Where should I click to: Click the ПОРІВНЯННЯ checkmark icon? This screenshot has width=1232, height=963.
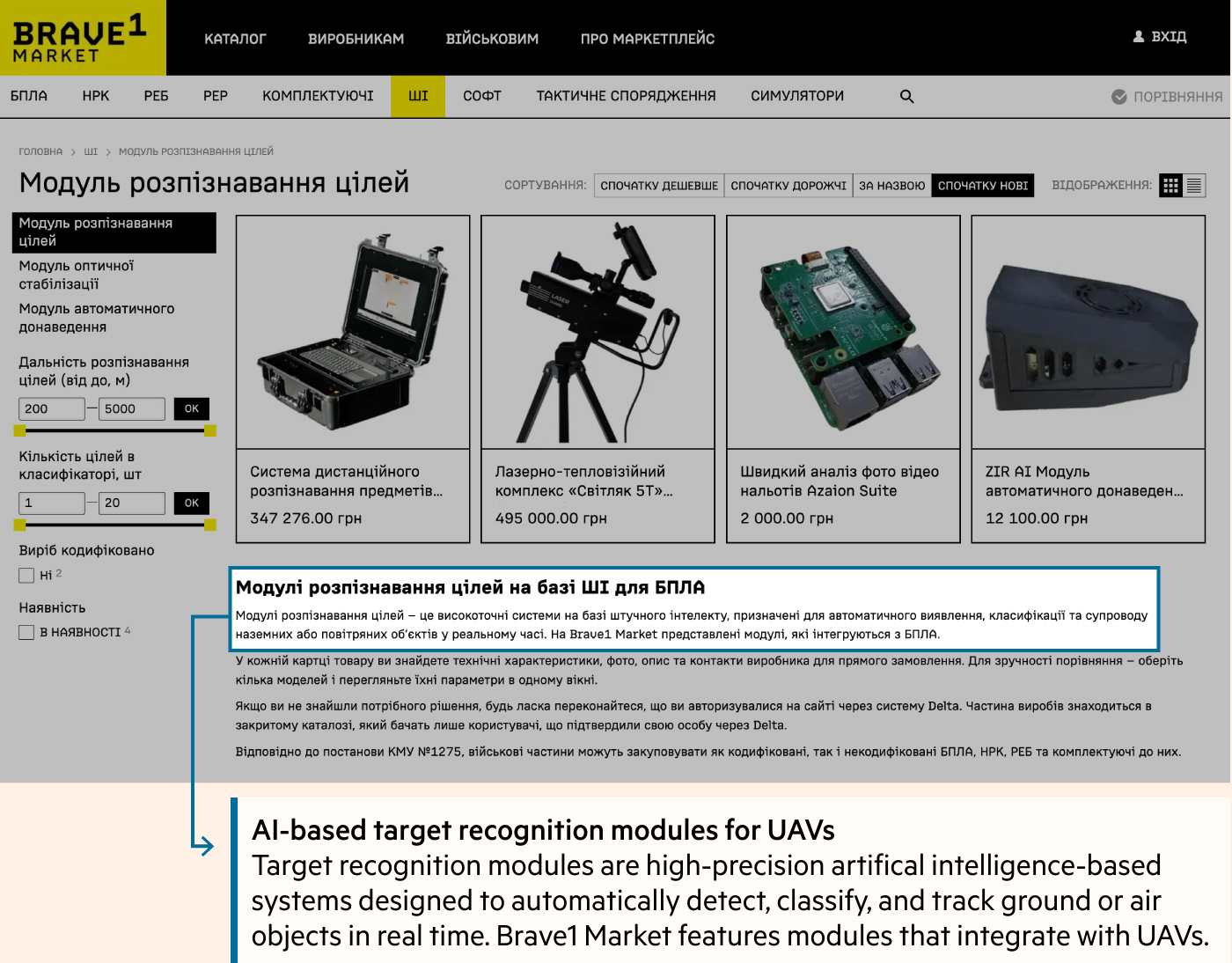coord(1119,97)
